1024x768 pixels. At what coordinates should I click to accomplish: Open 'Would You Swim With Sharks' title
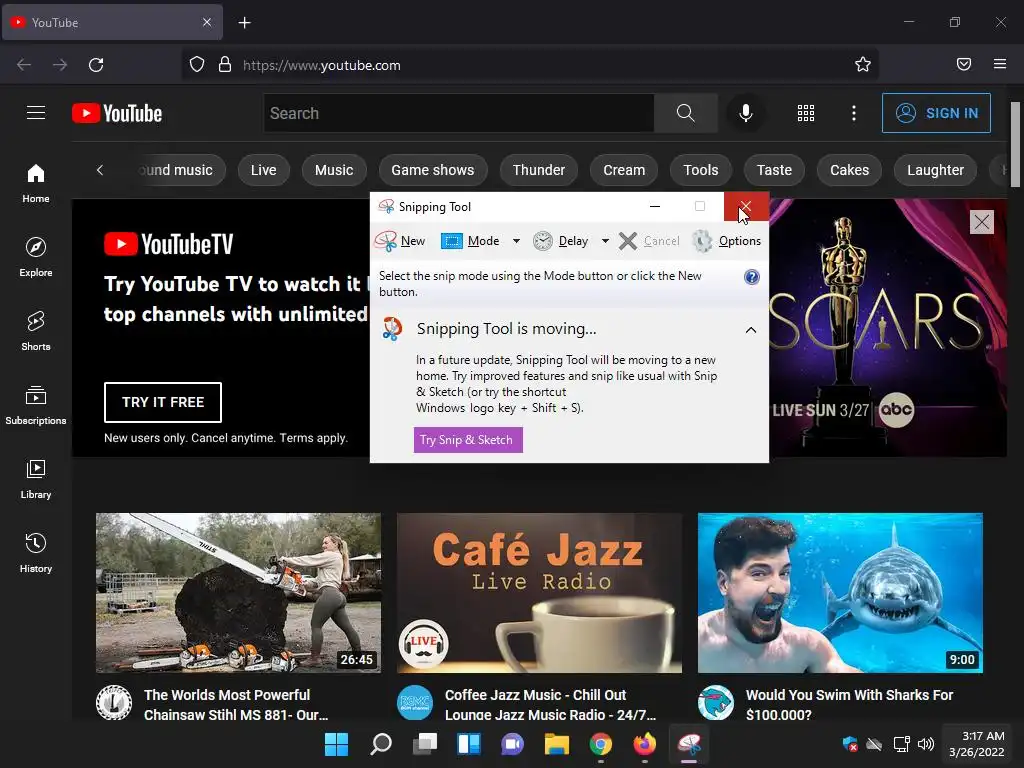click(849, 705)
